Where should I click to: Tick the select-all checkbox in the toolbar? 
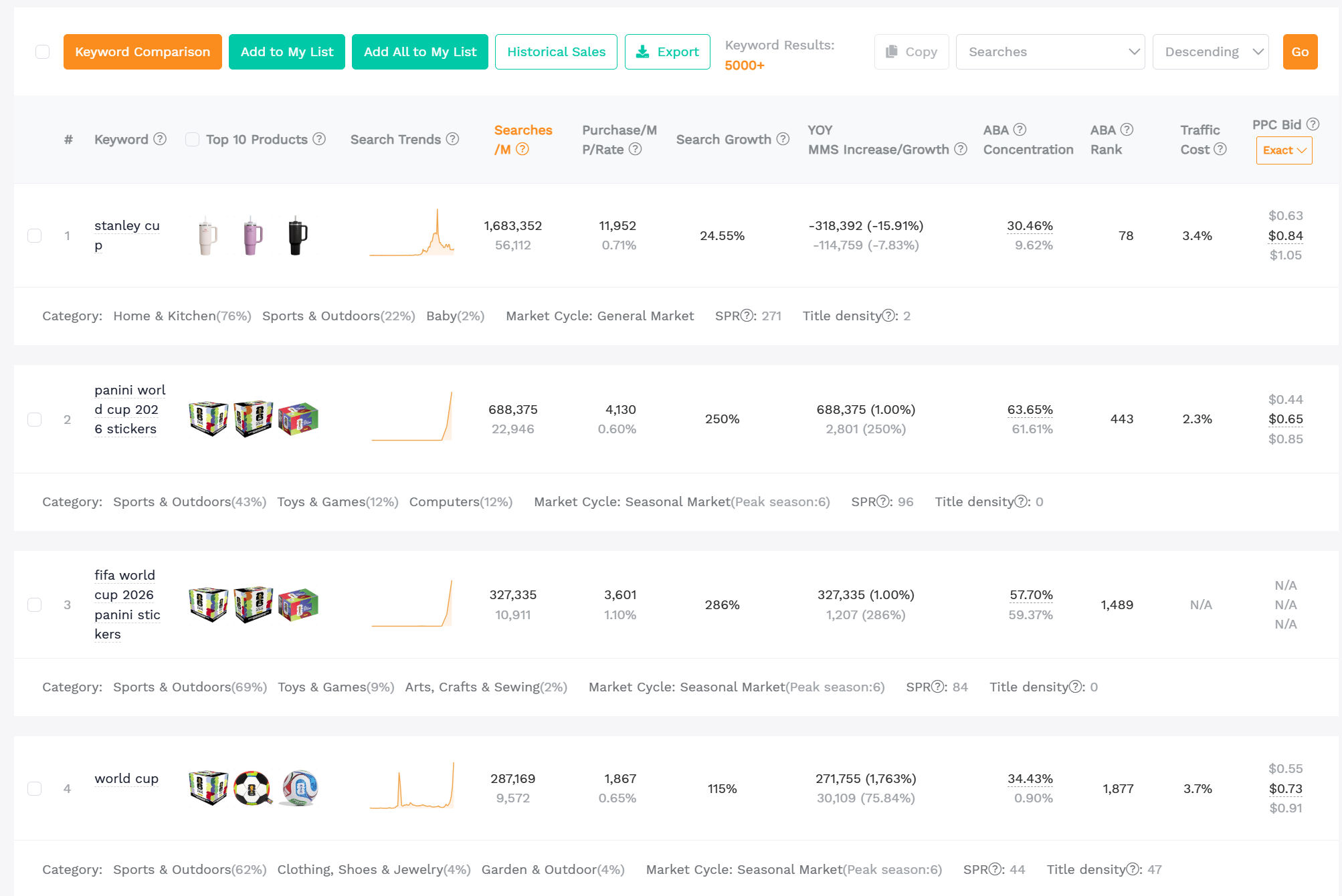(42, 51)
